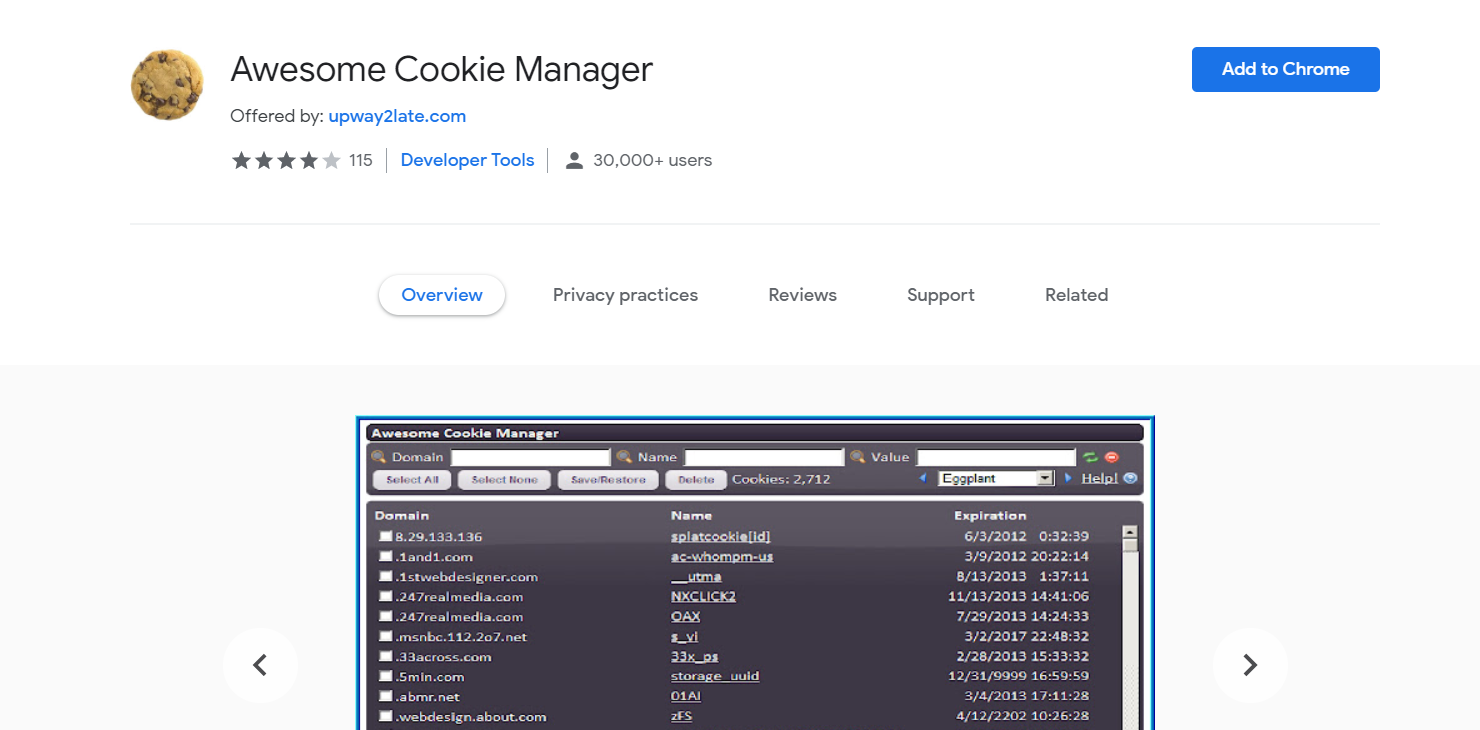
Task: Click the Delete button in cookie manager
Action: click(x=696, y=480)
